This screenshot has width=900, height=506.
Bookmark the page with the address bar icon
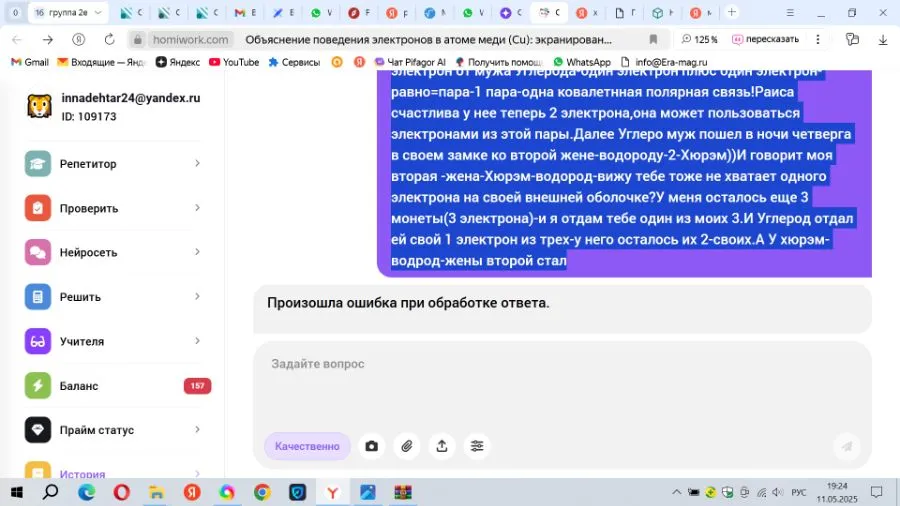[653, 39]
